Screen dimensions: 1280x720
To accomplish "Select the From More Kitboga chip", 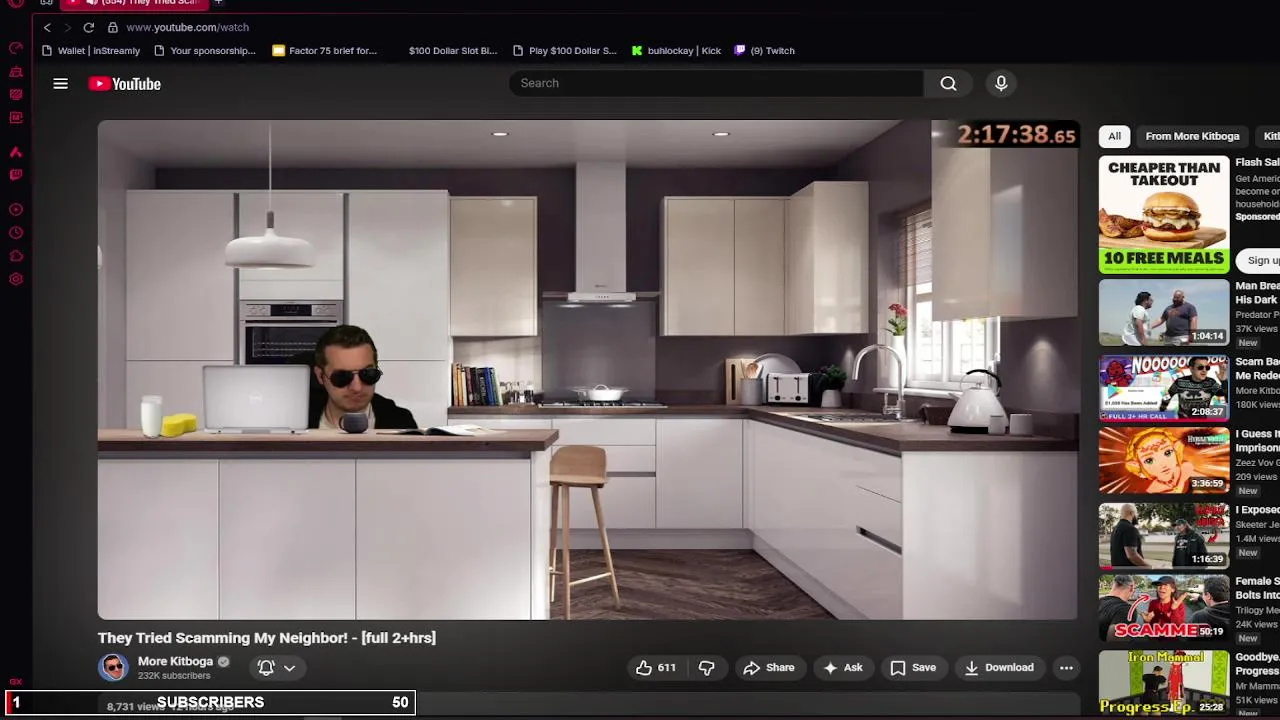I will (1192, 136).
